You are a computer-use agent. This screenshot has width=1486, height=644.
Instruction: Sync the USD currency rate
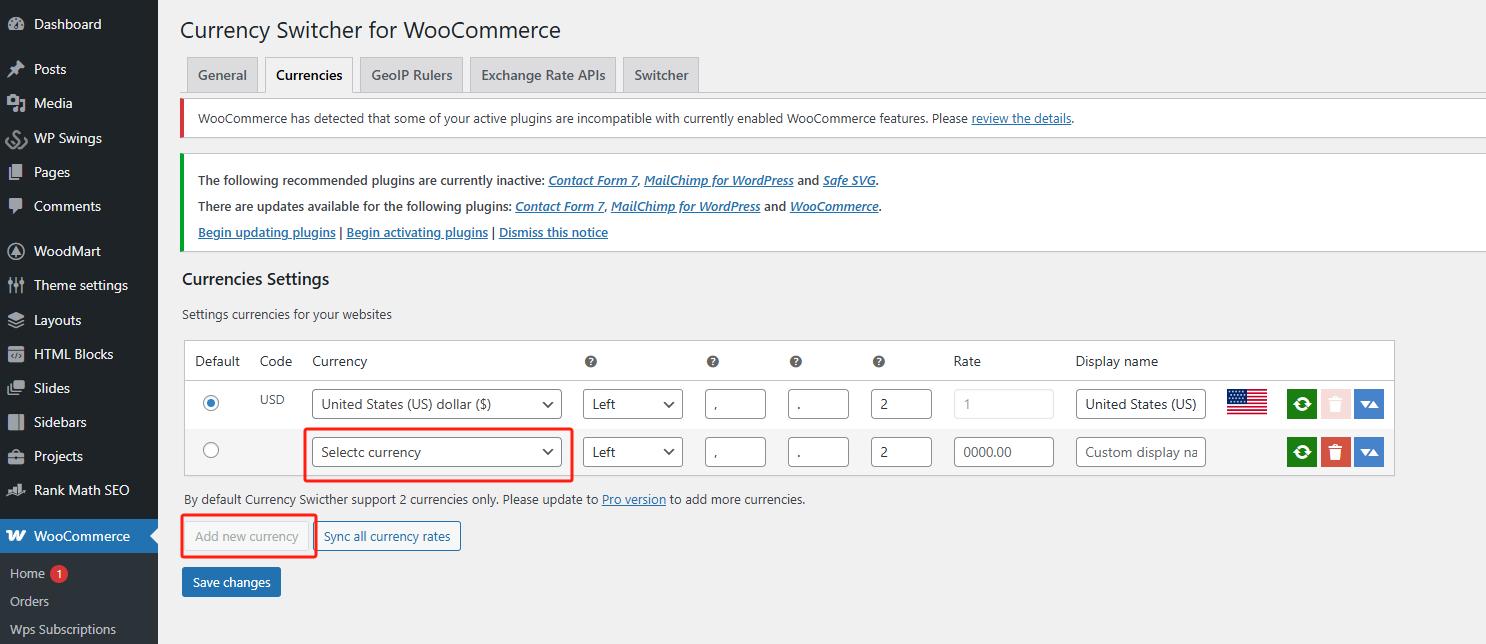[1301, 404]
